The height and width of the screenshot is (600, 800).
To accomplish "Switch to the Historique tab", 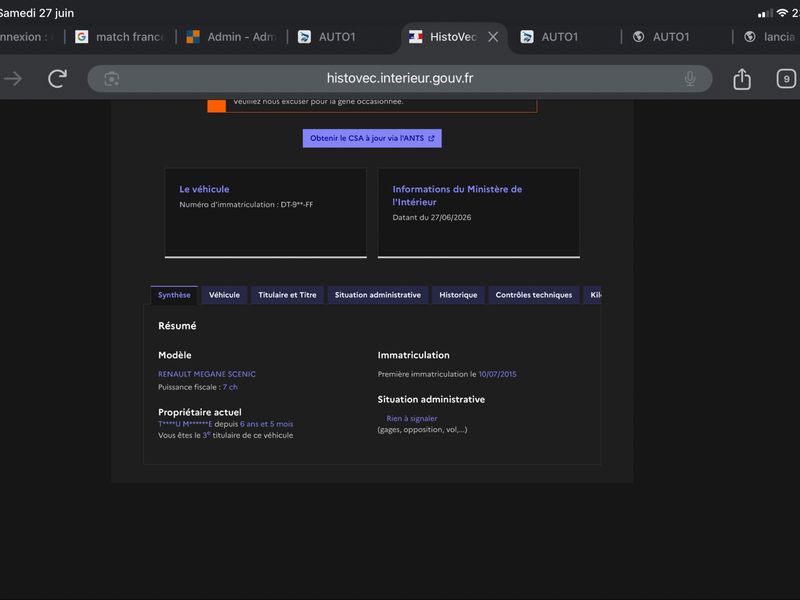I will click(x=458, y=295).
